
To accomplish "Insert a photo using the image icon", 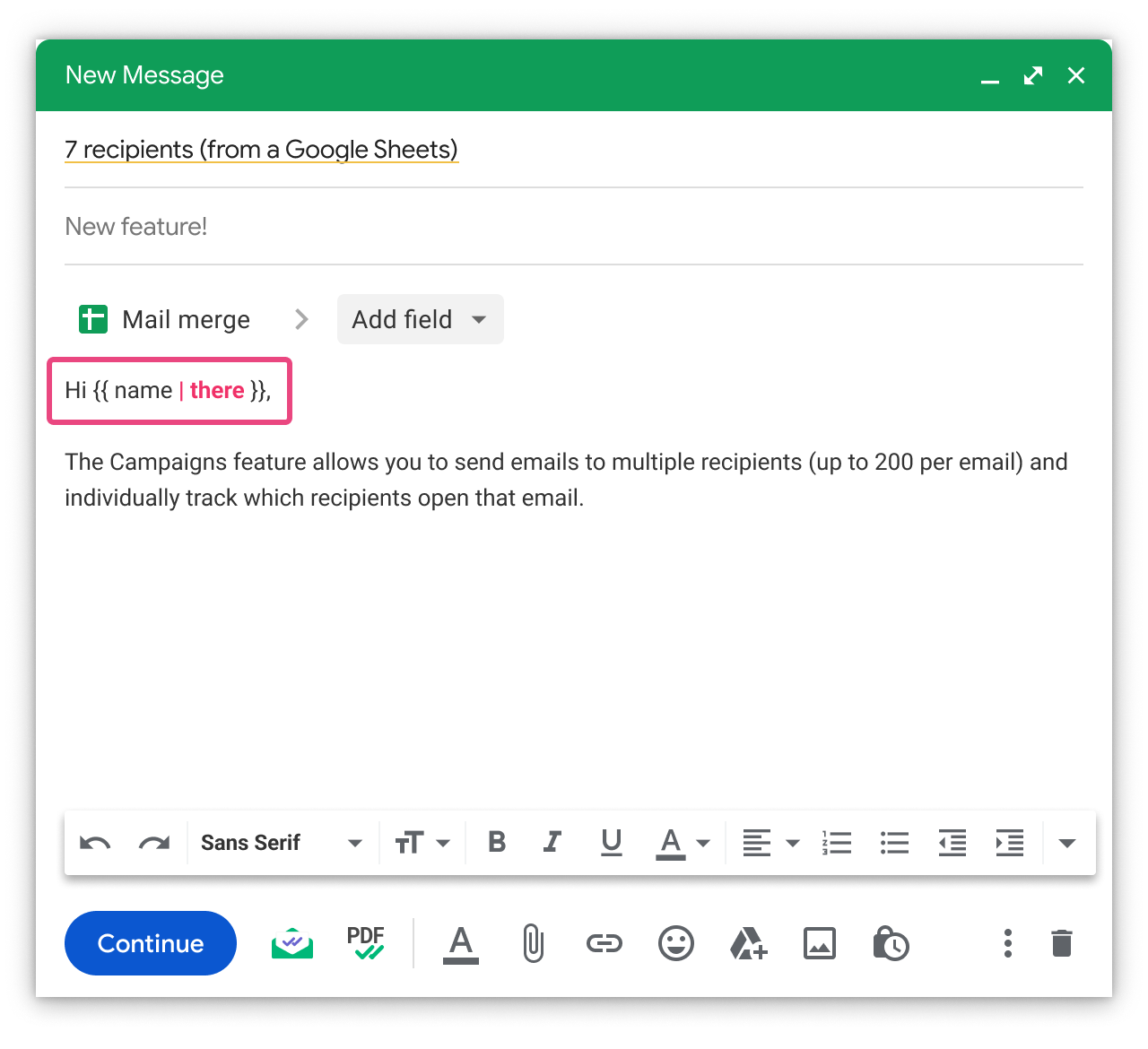I will pyautogui.click(x=819, y=943).
